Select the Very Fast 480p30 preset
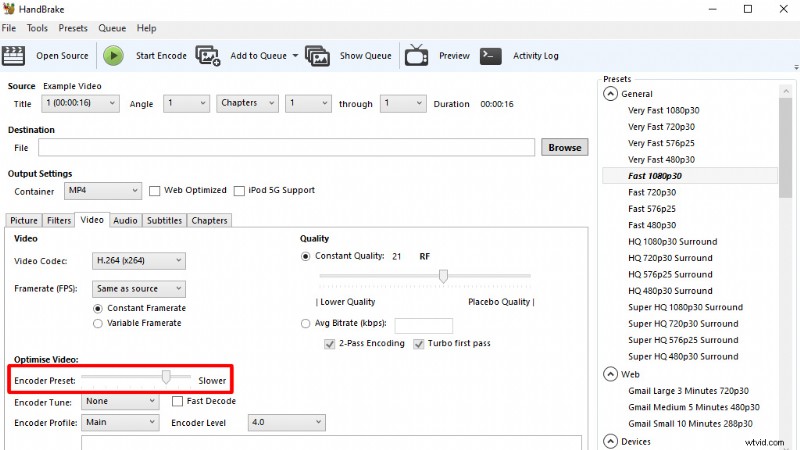 (x=661, y=160)
